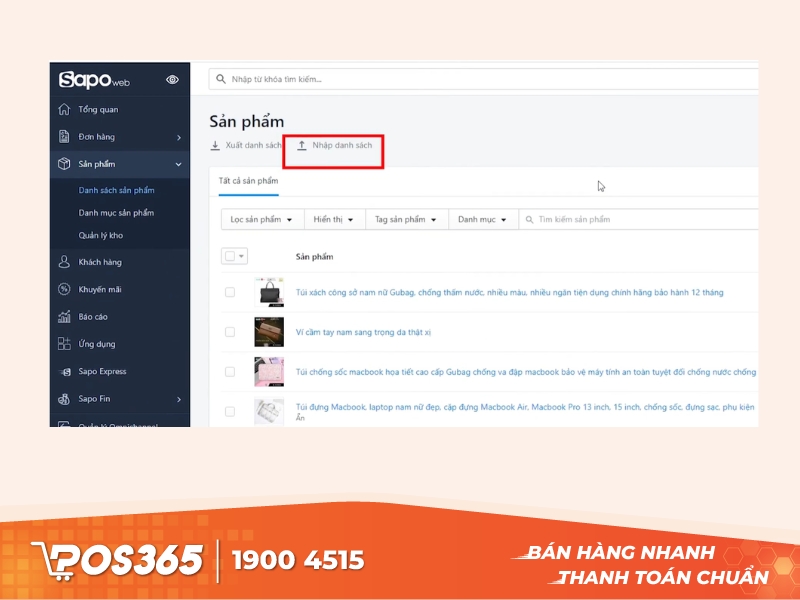Open the Báo cáo reports section

[92, 316]
